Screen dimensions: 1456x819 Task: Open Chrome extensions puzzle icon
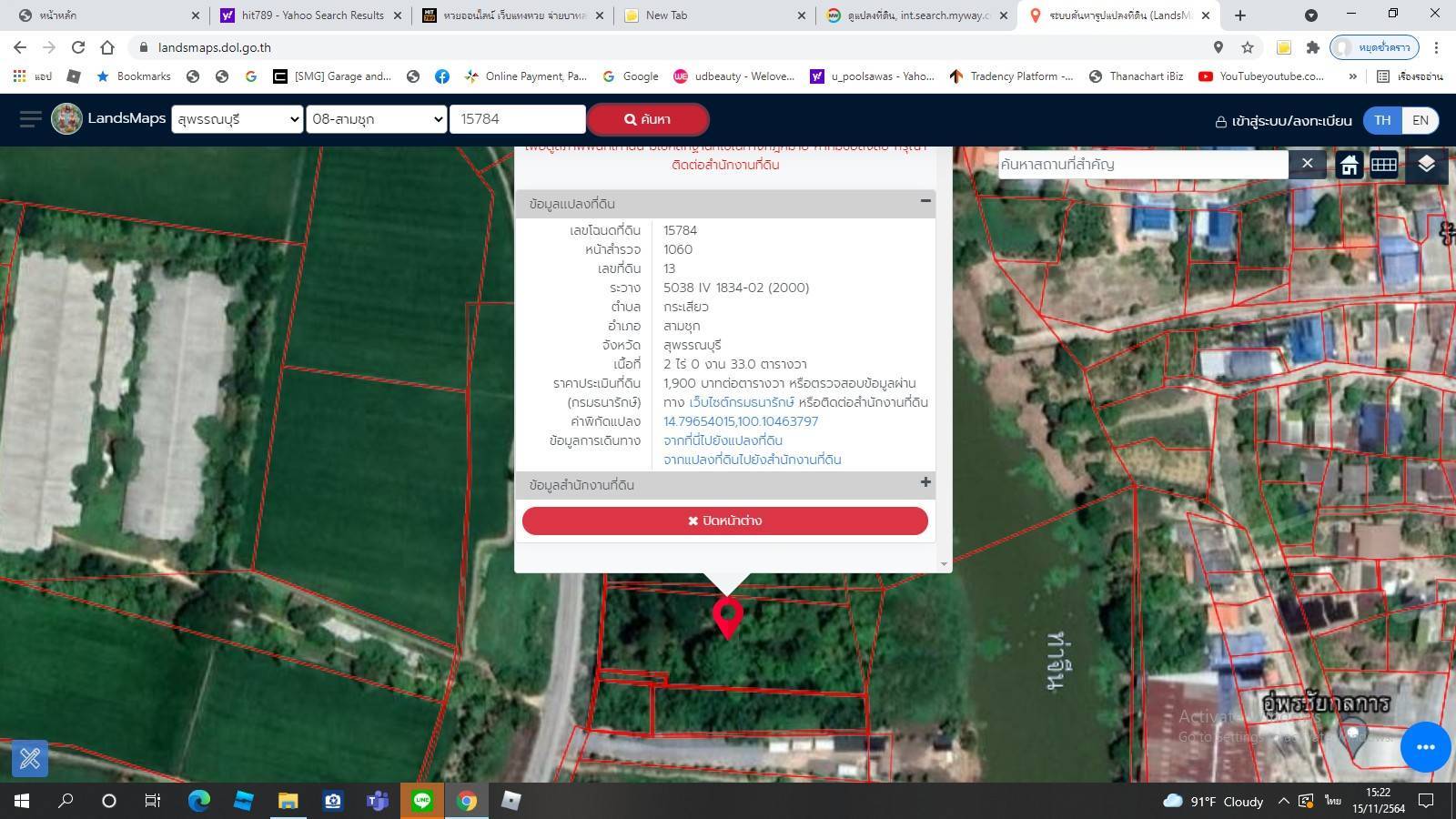tap(1312, 47)
